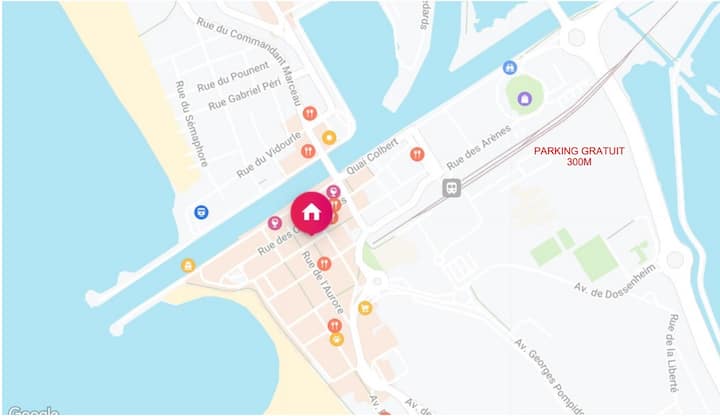Click the PARKING GRATUIT 300M label
This screenshot has width=720, height=416.
(579, 156)
